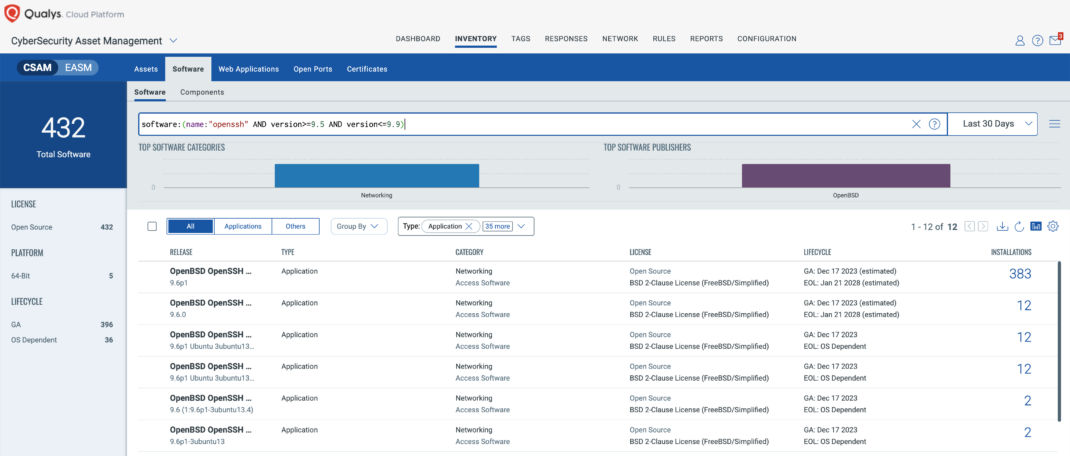Open the user profile icon

point(1020,40)
